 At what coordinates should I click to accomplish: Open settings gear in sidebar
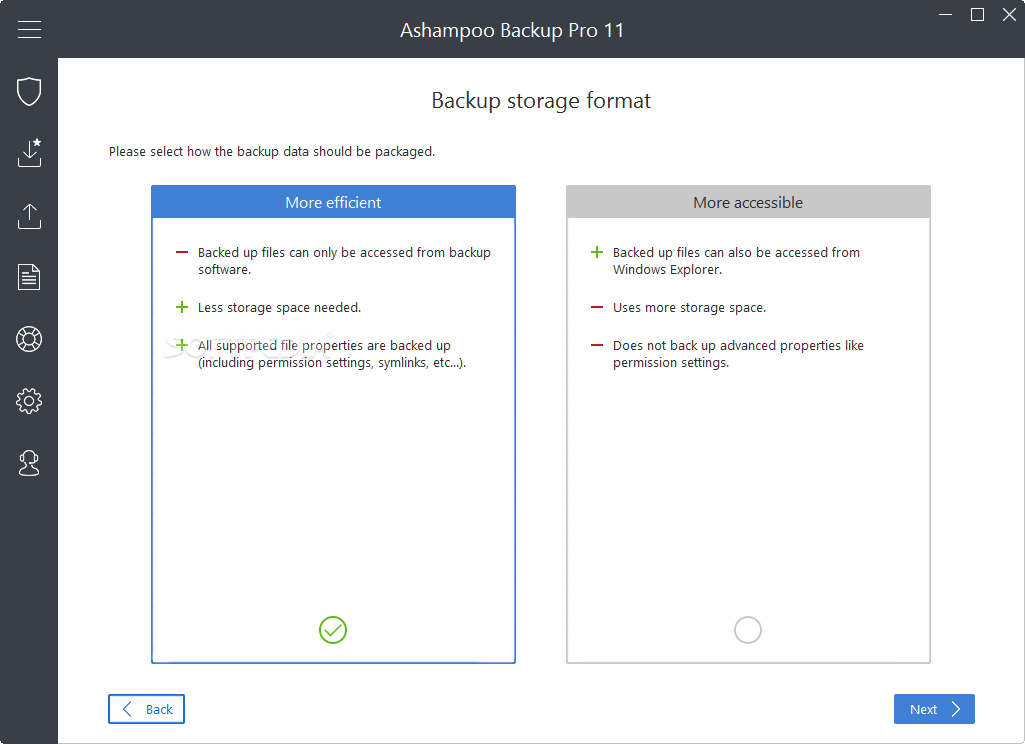point(29,401)
